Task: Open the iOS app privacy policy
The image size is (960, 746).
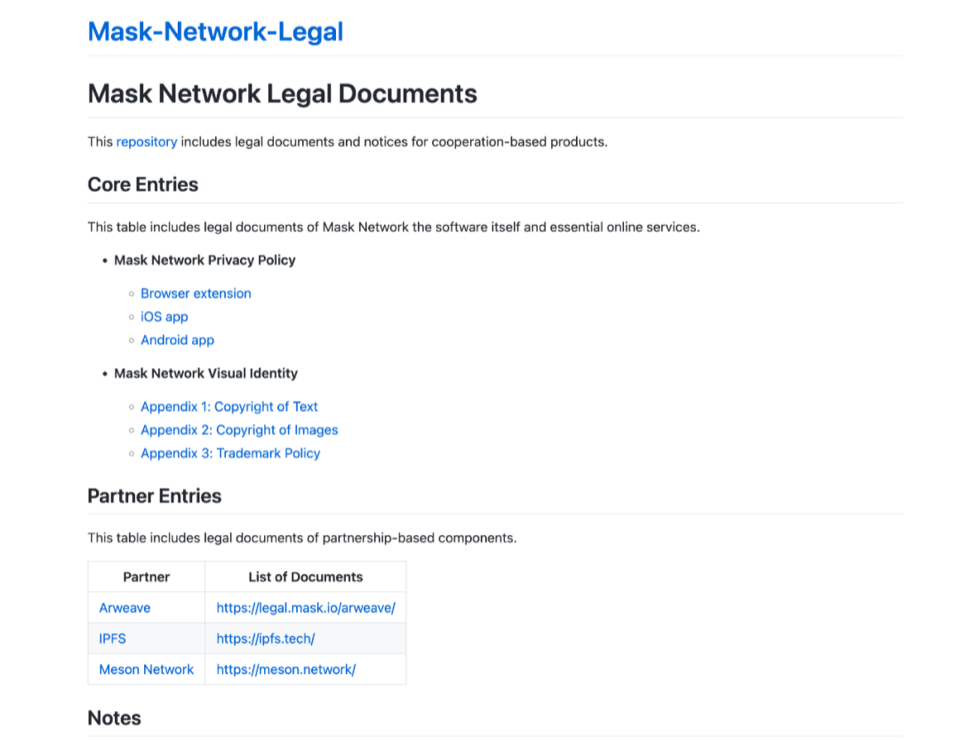Action: click(x=164, y=317)
